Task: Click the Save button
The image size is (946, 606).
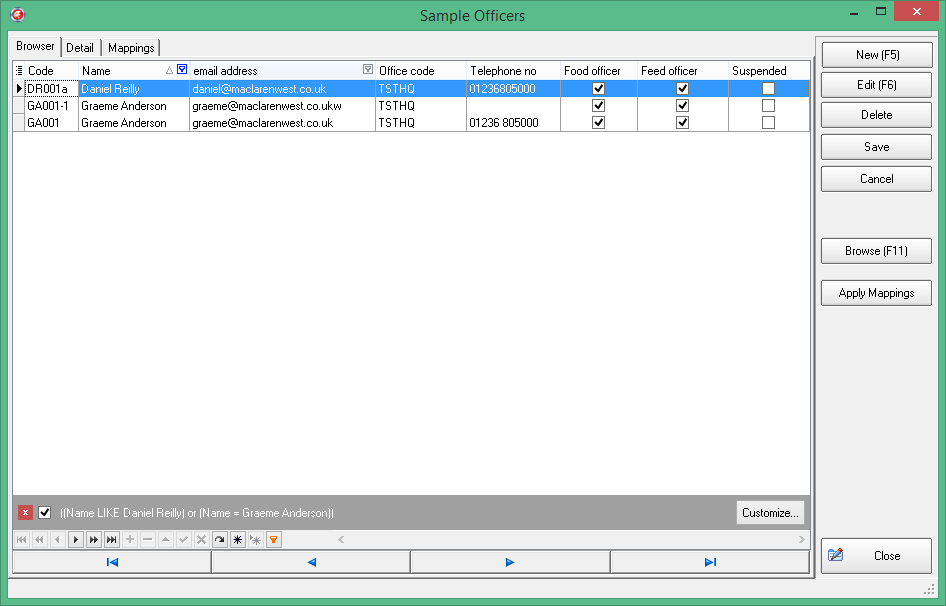Action: pyautogui.click(x=877, y=147)
